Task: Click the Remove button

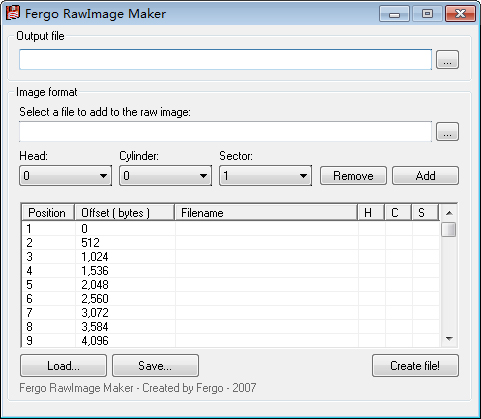Action: click(353, 176)
